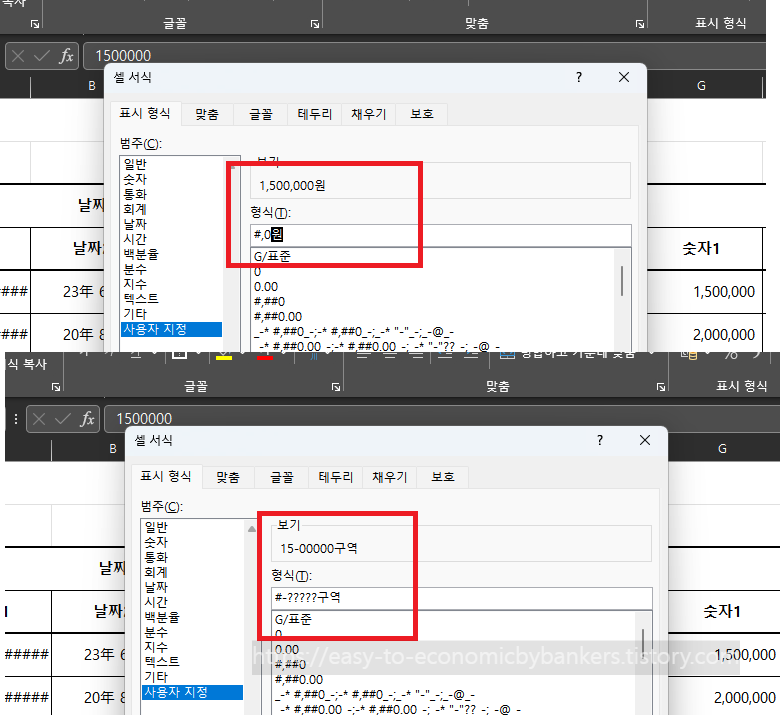
Task: Click format list scrollbar in dialog previewing 1,500,000원
Action: pos(622,281)
